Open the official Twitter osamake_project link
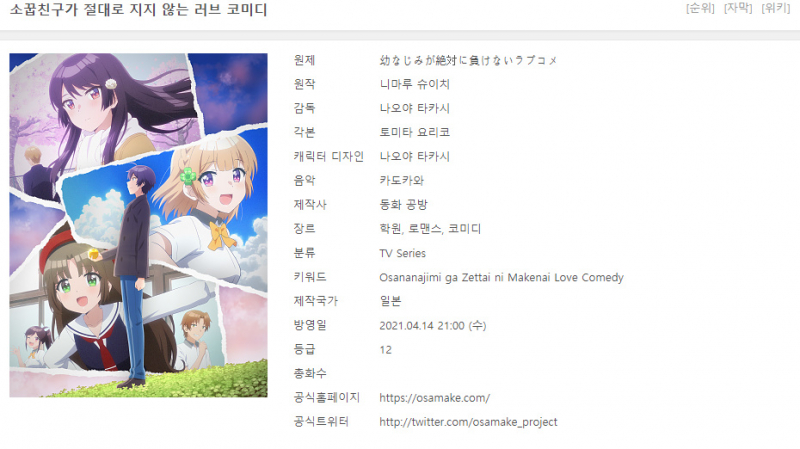 point(468,422)
